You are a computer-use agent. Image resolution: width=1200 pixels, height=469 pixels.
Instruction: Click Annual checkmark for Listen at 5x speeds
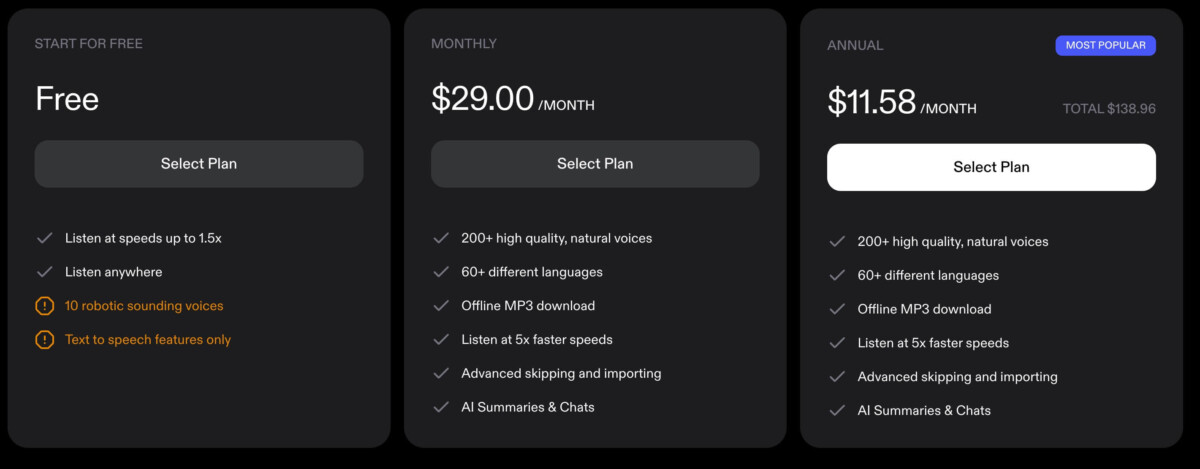click(836, 343)
